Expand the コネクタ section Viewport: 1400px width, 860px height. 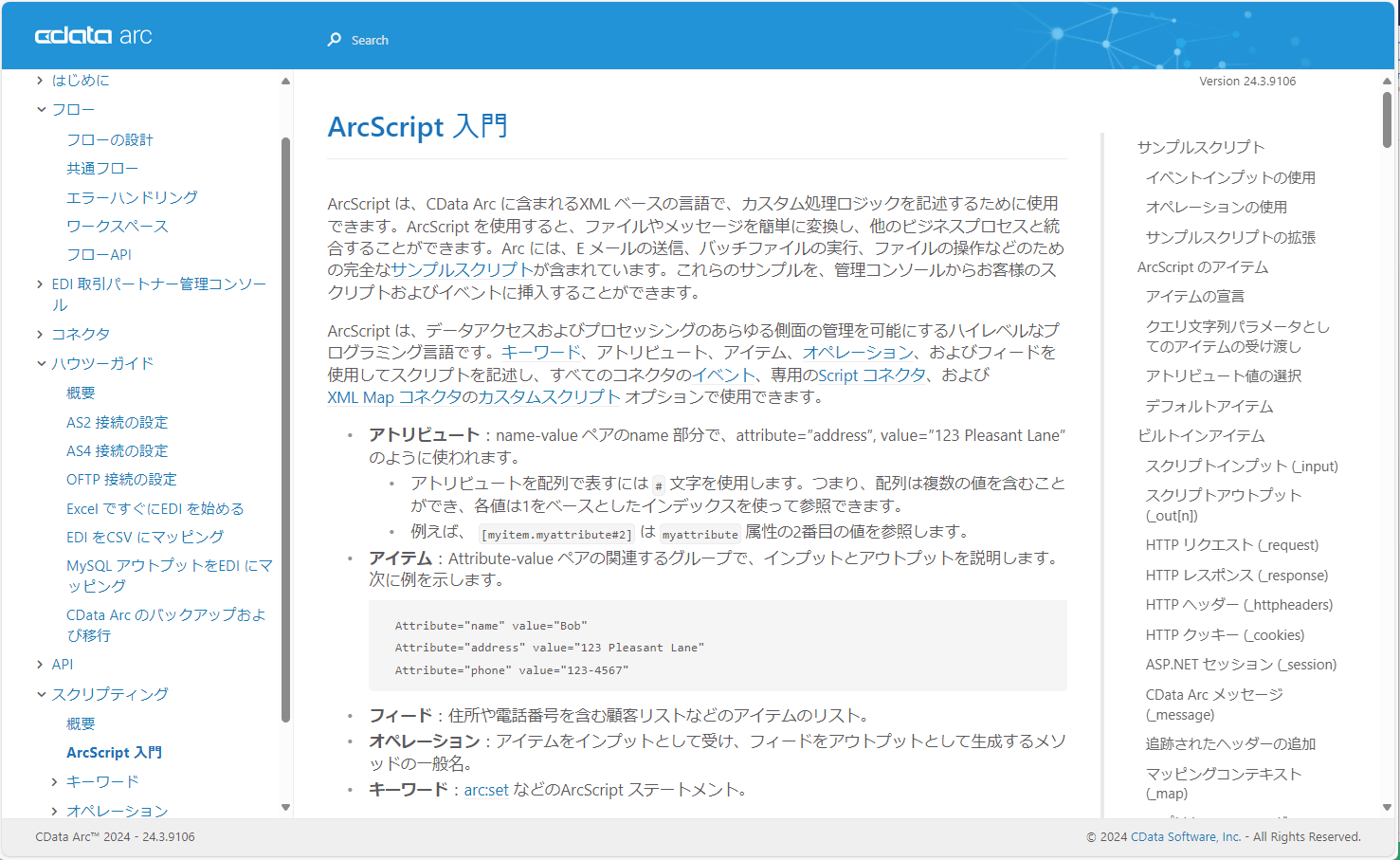click(40, 334)
